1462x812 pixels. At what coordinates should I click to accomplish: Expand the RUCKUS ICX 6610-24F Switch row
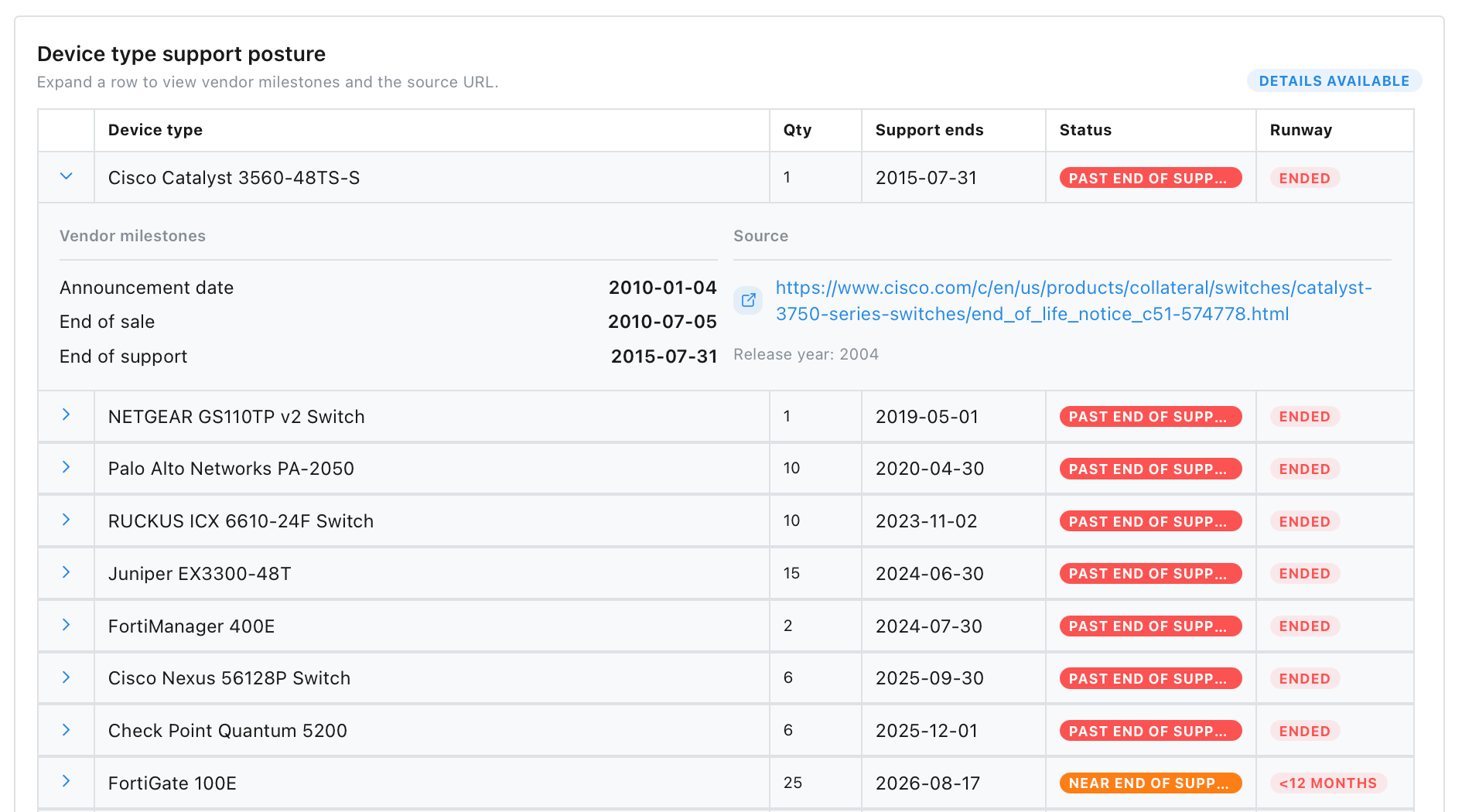(x=66, y=520)
